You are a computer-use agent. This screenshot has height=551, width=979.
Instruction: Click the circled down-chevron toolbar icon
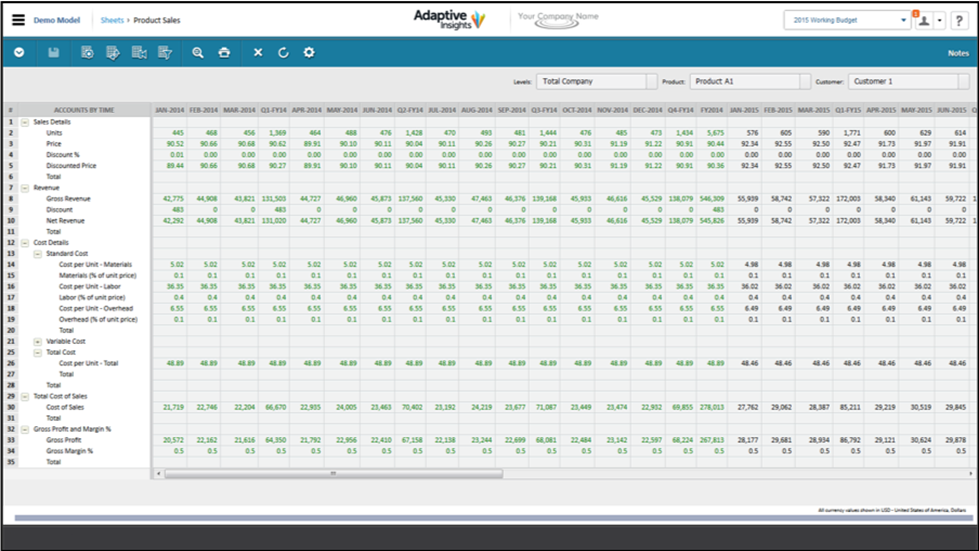tap(19, 52)
